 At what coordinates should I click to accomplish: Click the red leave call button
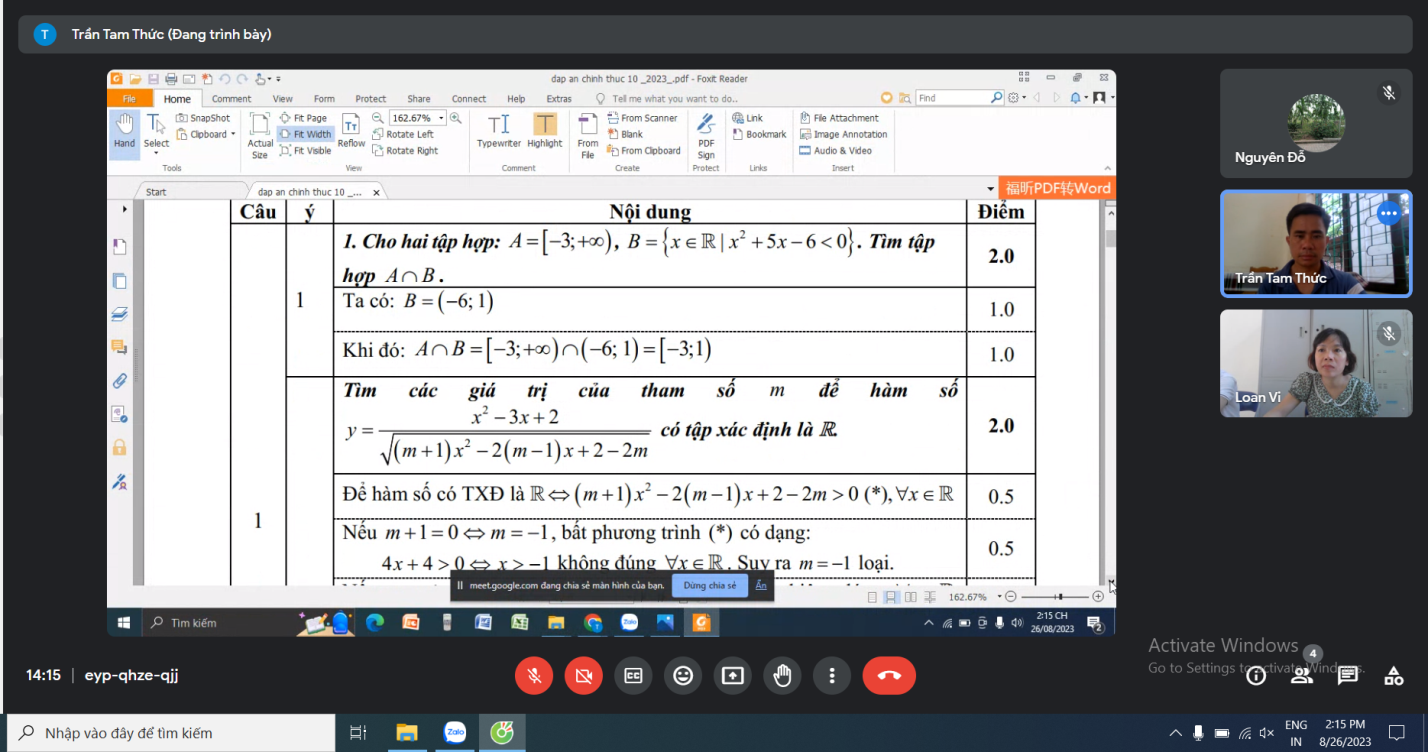888,676
